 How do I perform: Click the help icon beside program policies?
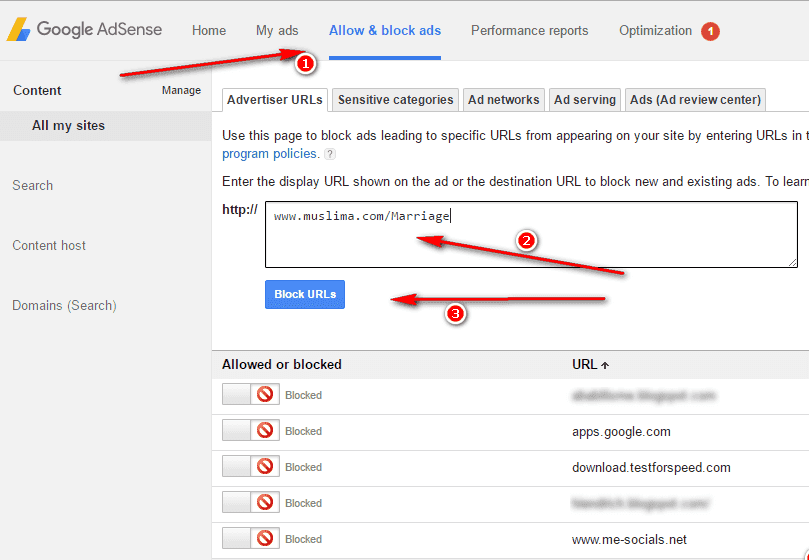tap(330, 154)
